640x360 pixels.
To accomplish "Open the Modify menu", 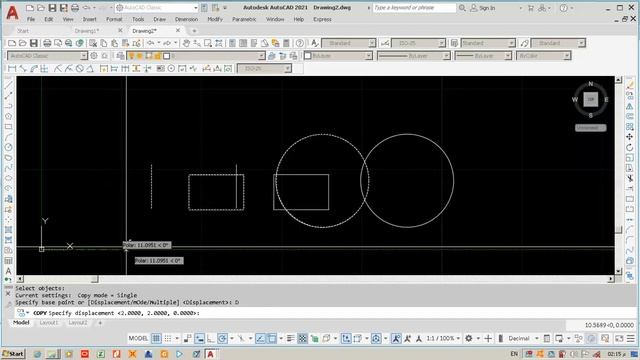I will click(x=215, y=19).
